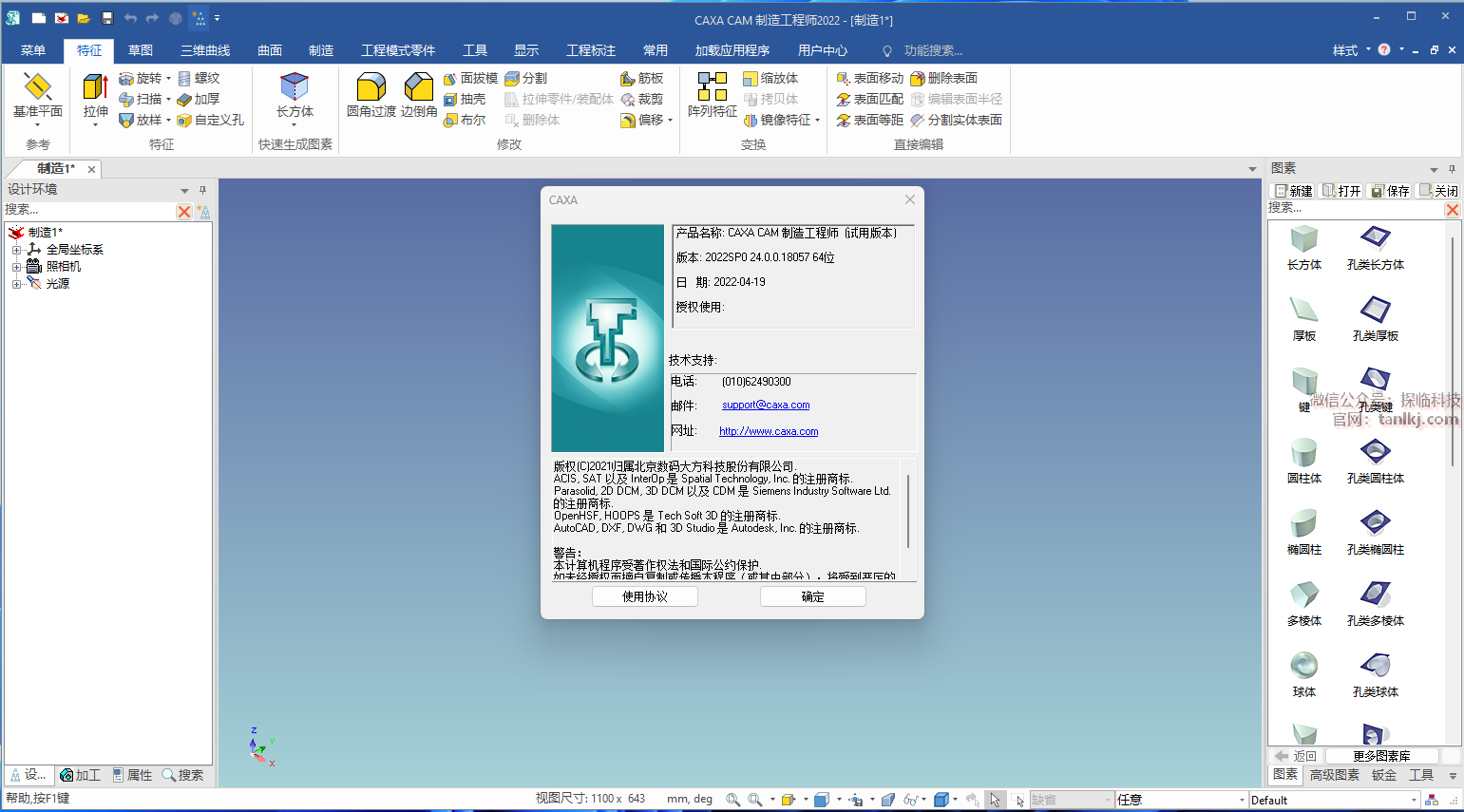1464x812 pixels.
Task: Click the save icon in title bar
Action: click(x=107, y=18)
